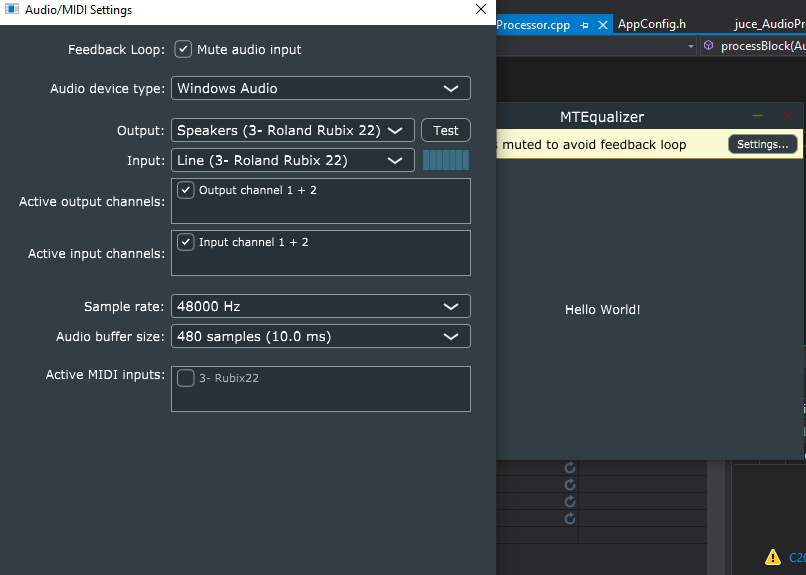
Task: Enable the 3- Rubix22 MIDI input
Action: point(186,378)
